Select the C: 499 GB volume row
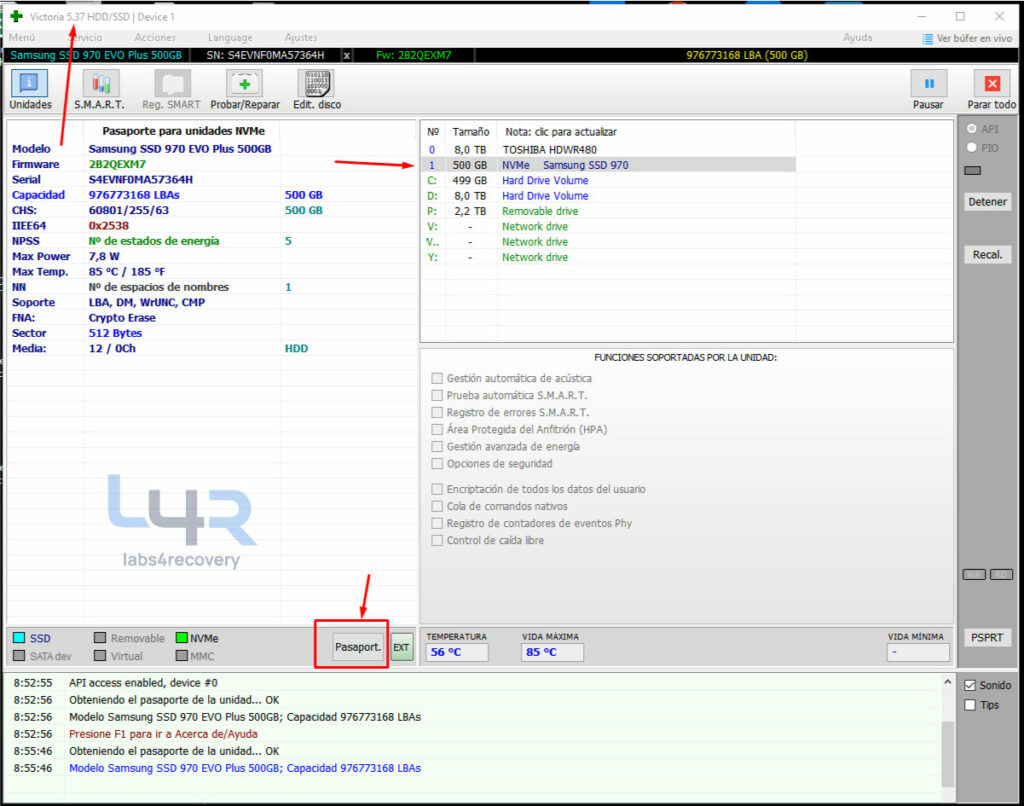This screenshot has width=1024, height=806. [x=609, y=180]
